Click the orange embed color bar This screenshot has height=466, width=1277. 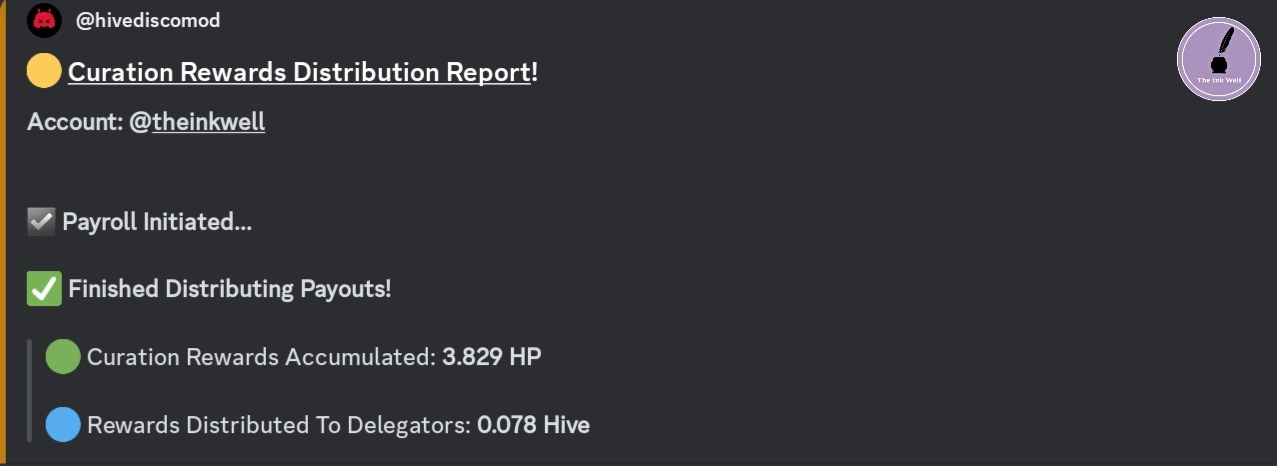click(3, 233)
